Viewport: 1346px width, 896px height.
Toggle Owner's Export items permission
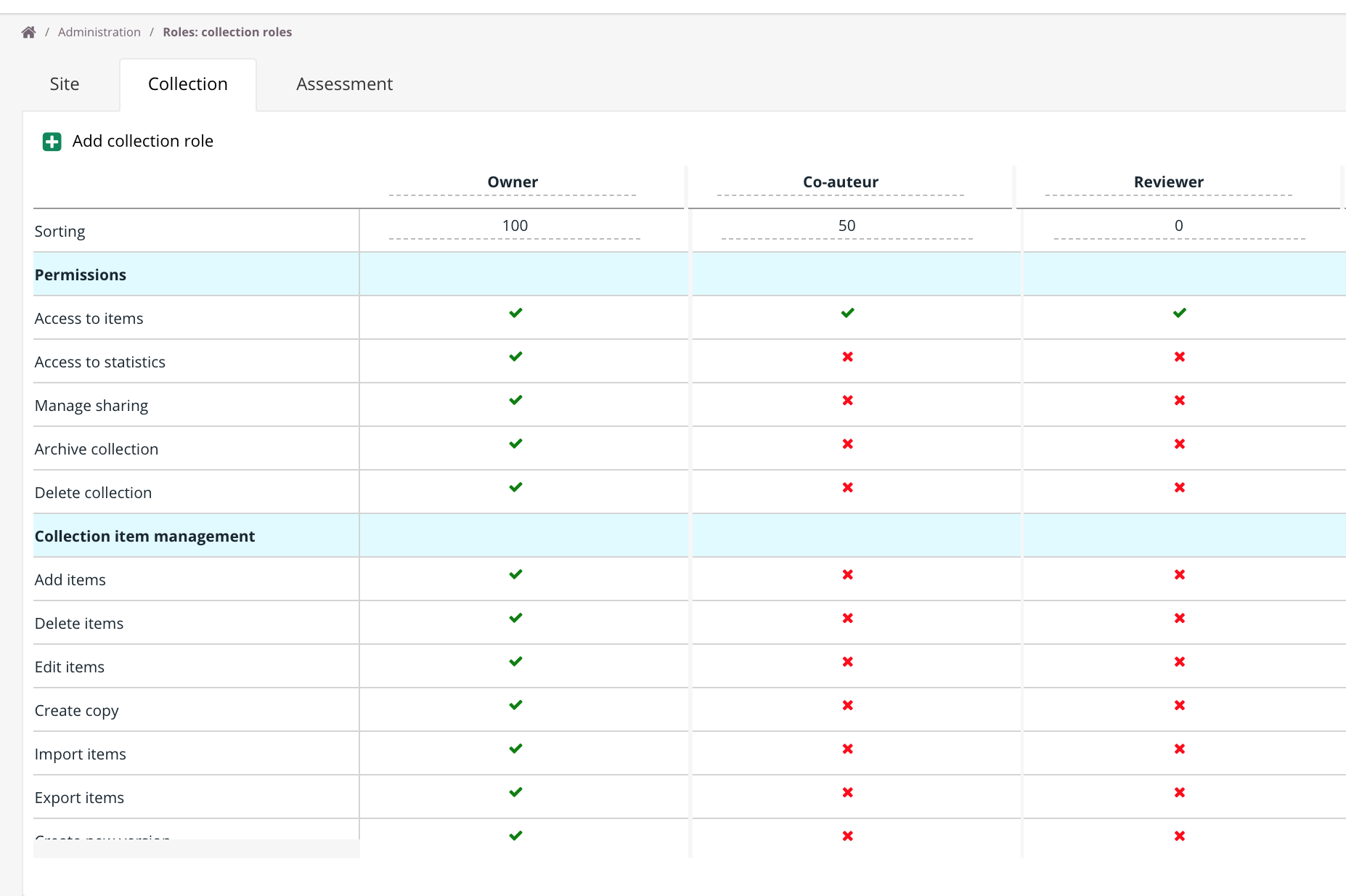[x=515, y=792]
